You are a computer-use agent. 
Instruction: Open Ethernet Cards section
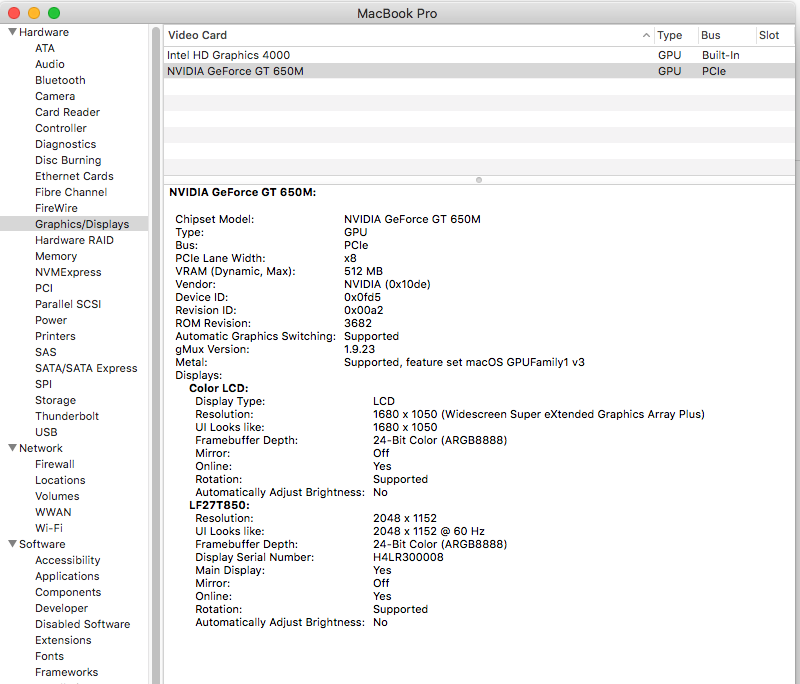[74, 176]
